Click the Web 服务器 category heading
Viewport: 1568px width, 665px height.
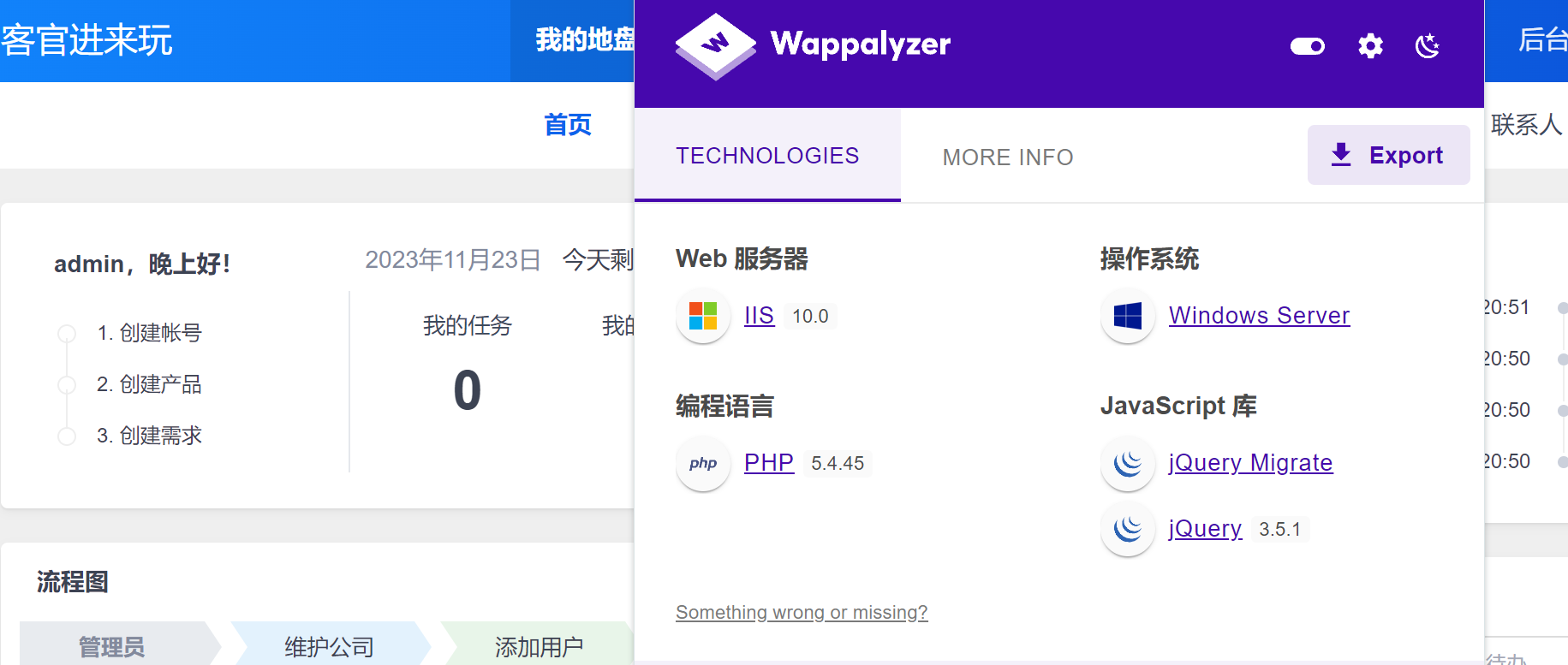pyautogui.click(x=742, y=258)
